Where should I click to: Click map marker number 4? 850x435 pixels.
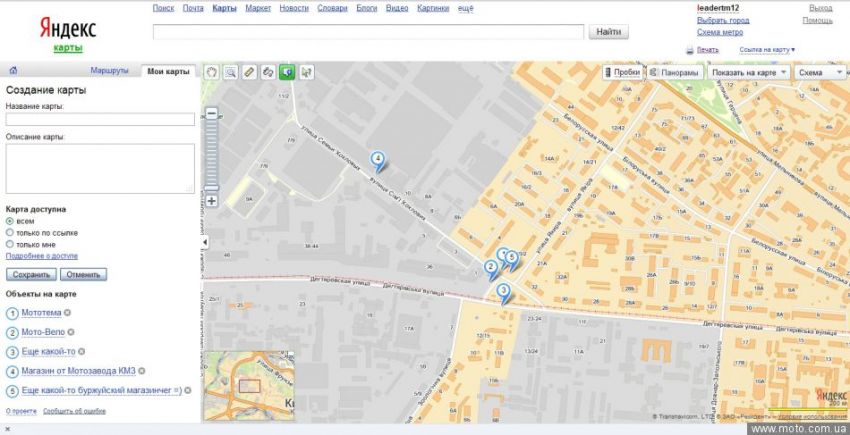pos(377,158)
